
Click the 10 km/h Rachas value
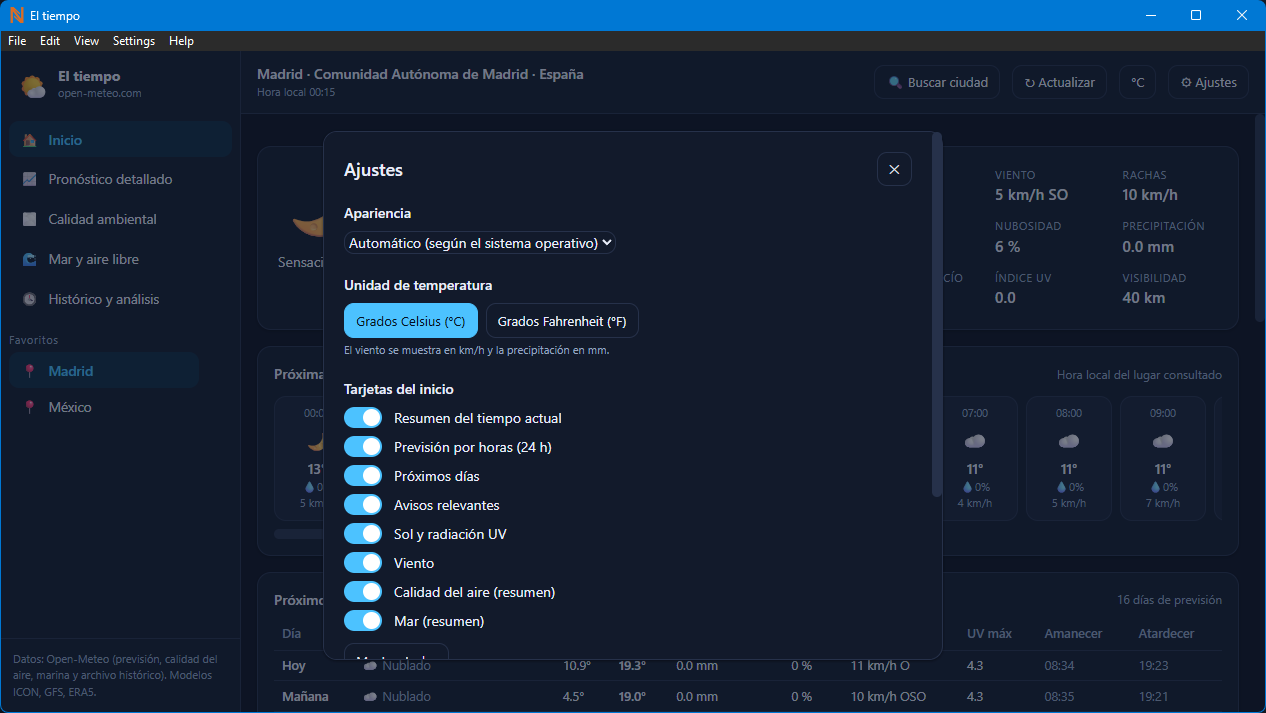point(1150,195)
